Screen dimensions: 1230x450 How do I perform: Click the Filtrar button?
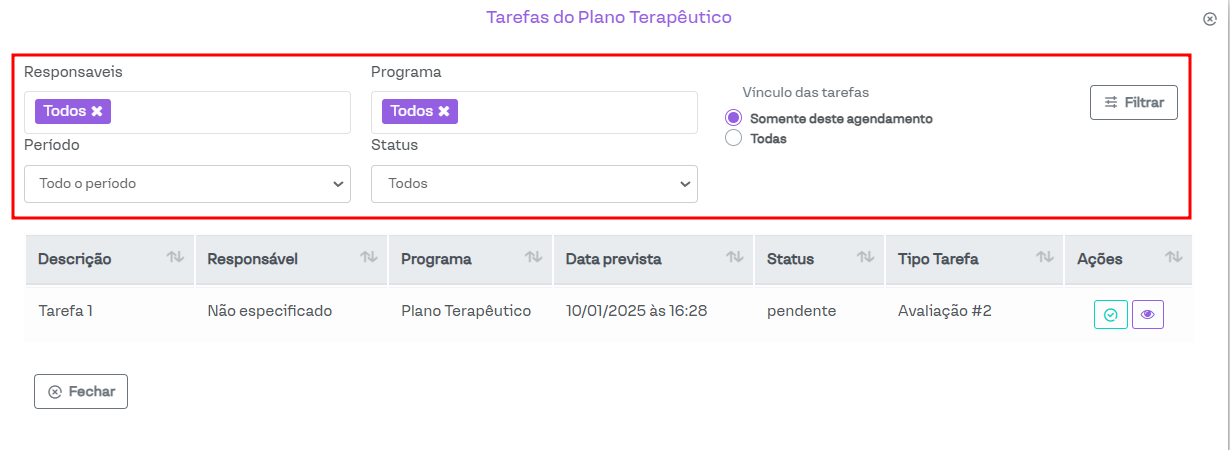(1133, 102)
